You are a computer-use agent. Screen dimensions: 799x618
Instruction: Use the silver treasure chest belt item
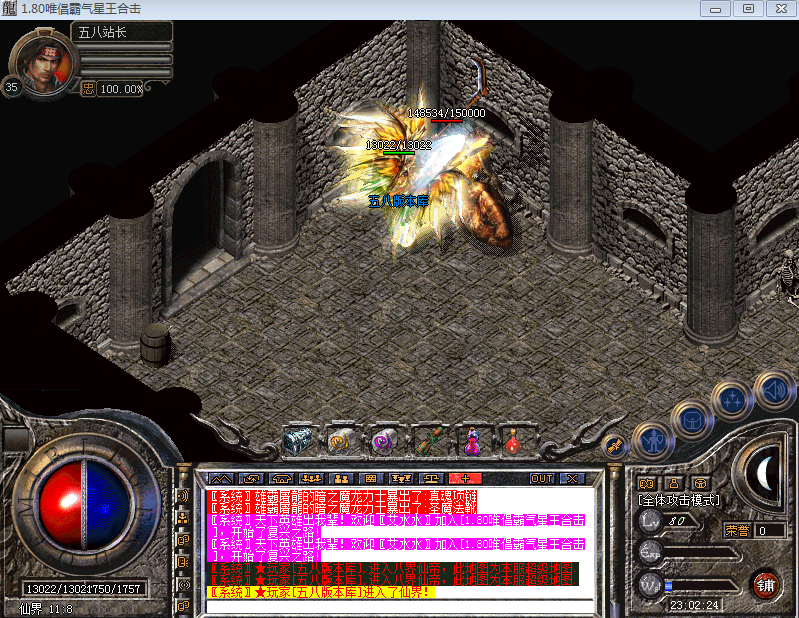298,440
